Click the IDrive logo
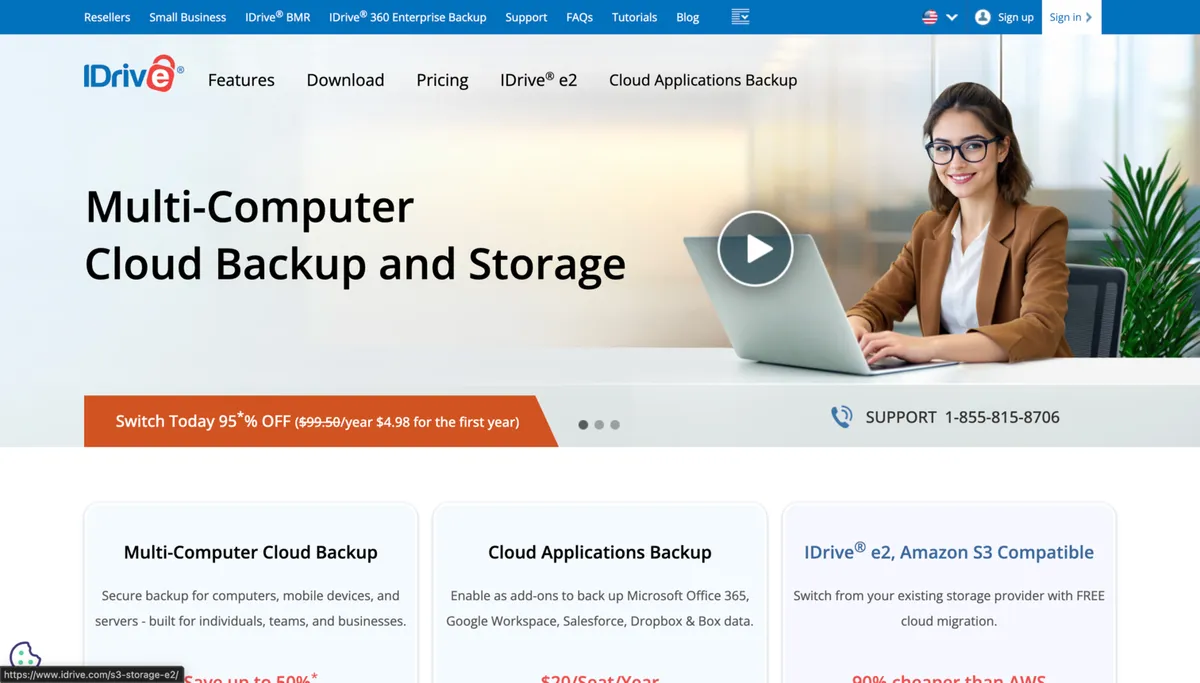The image size is (1200, 683). click(133, 75)
